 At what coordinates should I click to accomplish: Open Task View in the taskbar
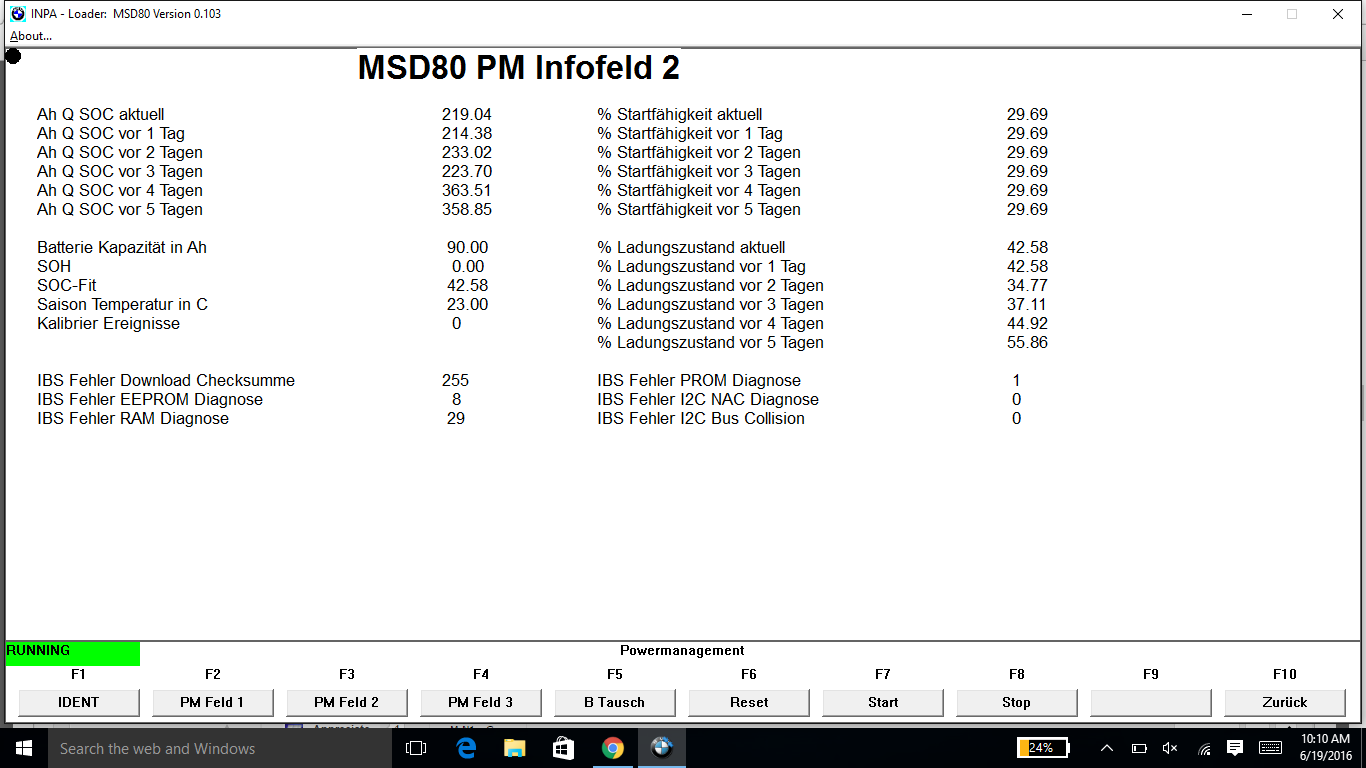pyautogui.click(x=415, y=748)
